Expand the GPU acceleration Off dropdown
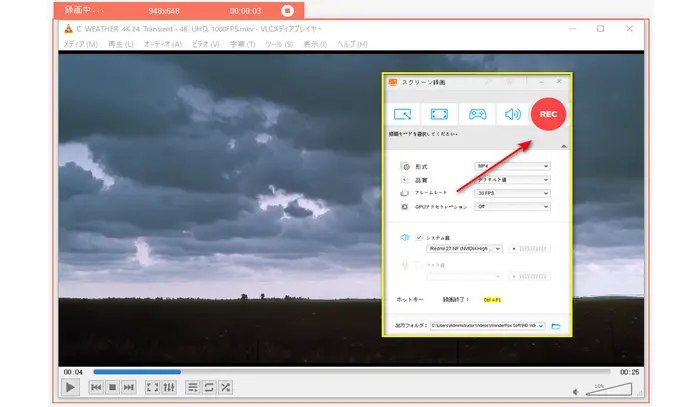Image resolution: width=700 pixels, height=407 pixels. click(x=511, y=206)
